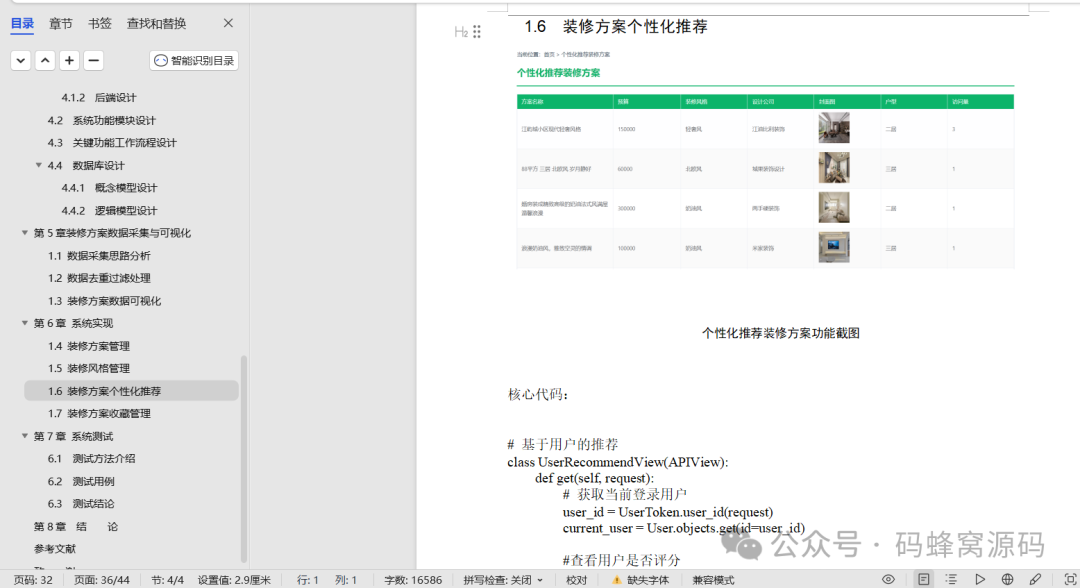Click 页码: 32 in status bar
Viewport: 1080px width, 588px height.
(x=33, y=580)
